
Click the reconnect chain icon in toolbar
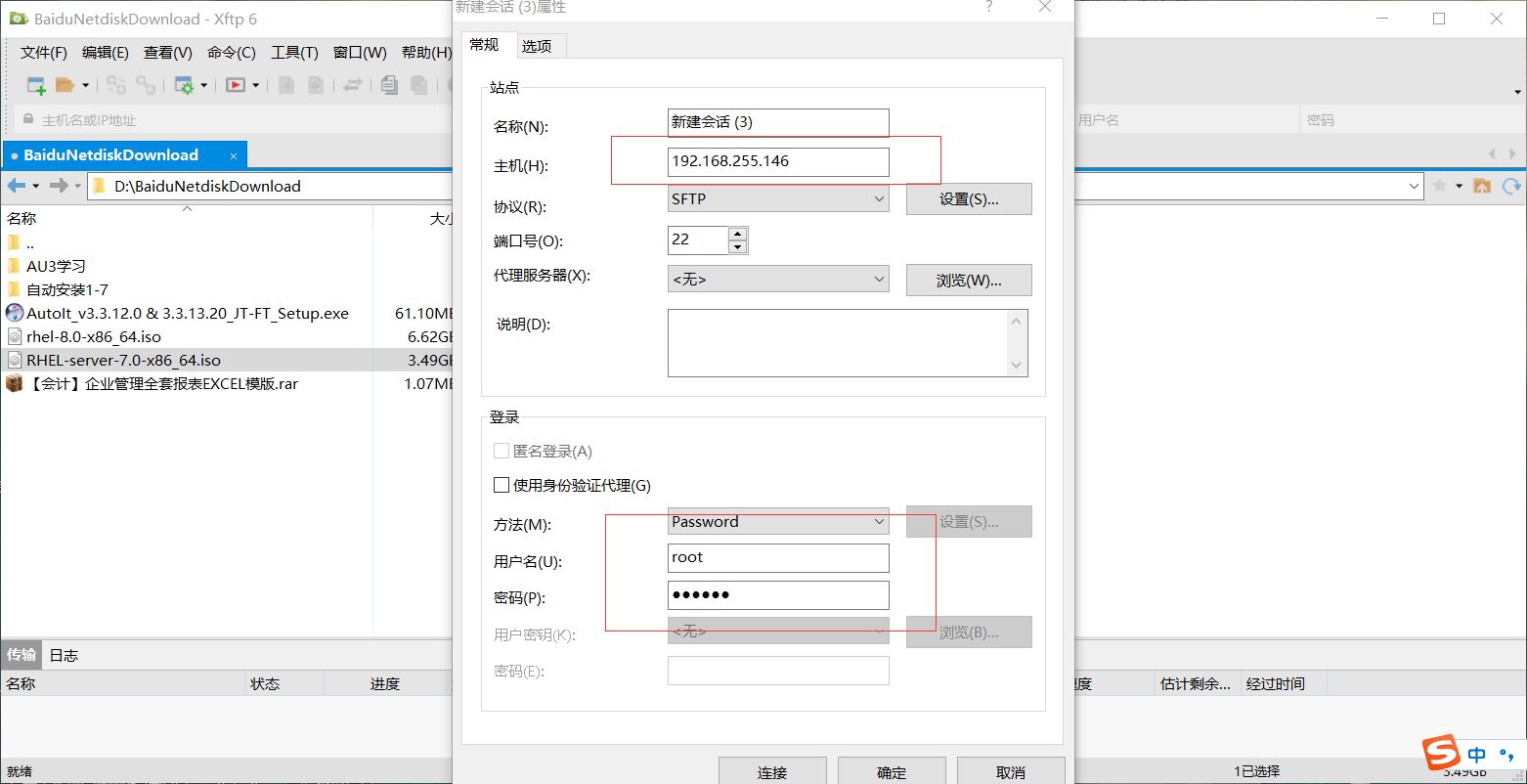click(146, 85)
